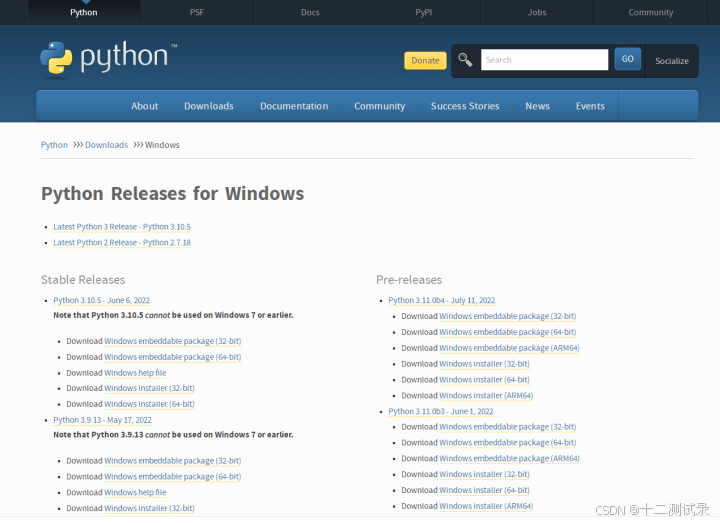Click the Python Releases for Windows title
This screenshot has width=720, height=523.
172,194
